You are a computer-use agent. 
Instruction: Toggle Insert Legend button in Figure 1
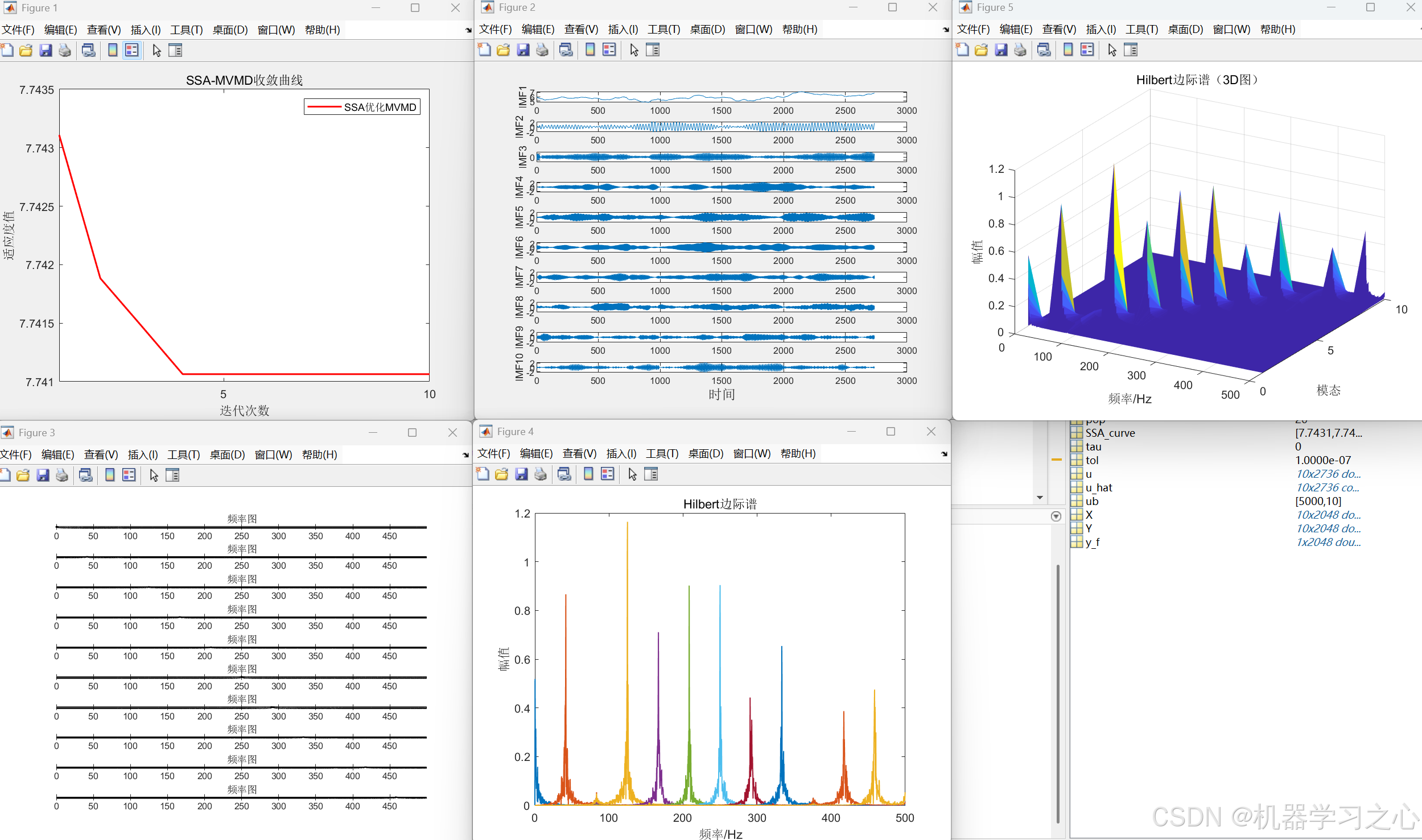(x=132, y=51)
